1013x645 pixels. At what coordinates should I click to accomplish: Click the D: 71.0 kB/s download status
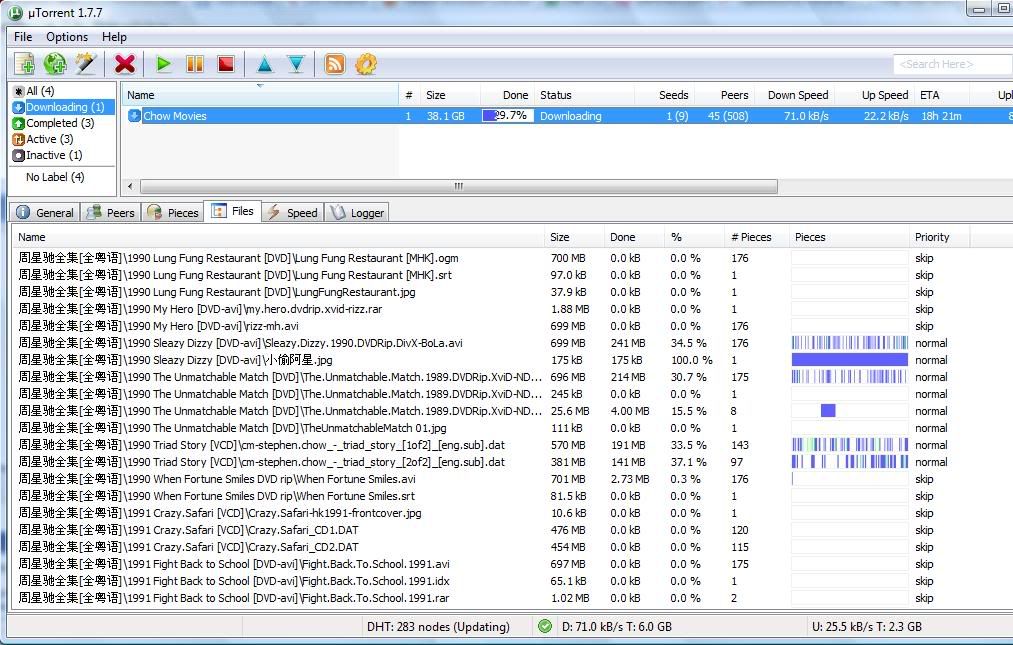click(x=617, y=626)
